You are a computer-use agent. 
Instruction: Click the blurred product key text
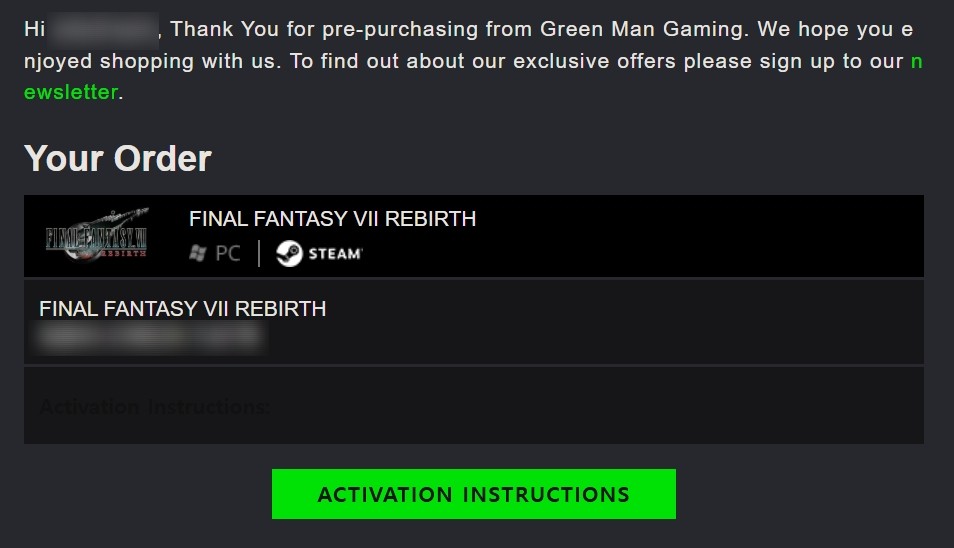pos(151,337)
